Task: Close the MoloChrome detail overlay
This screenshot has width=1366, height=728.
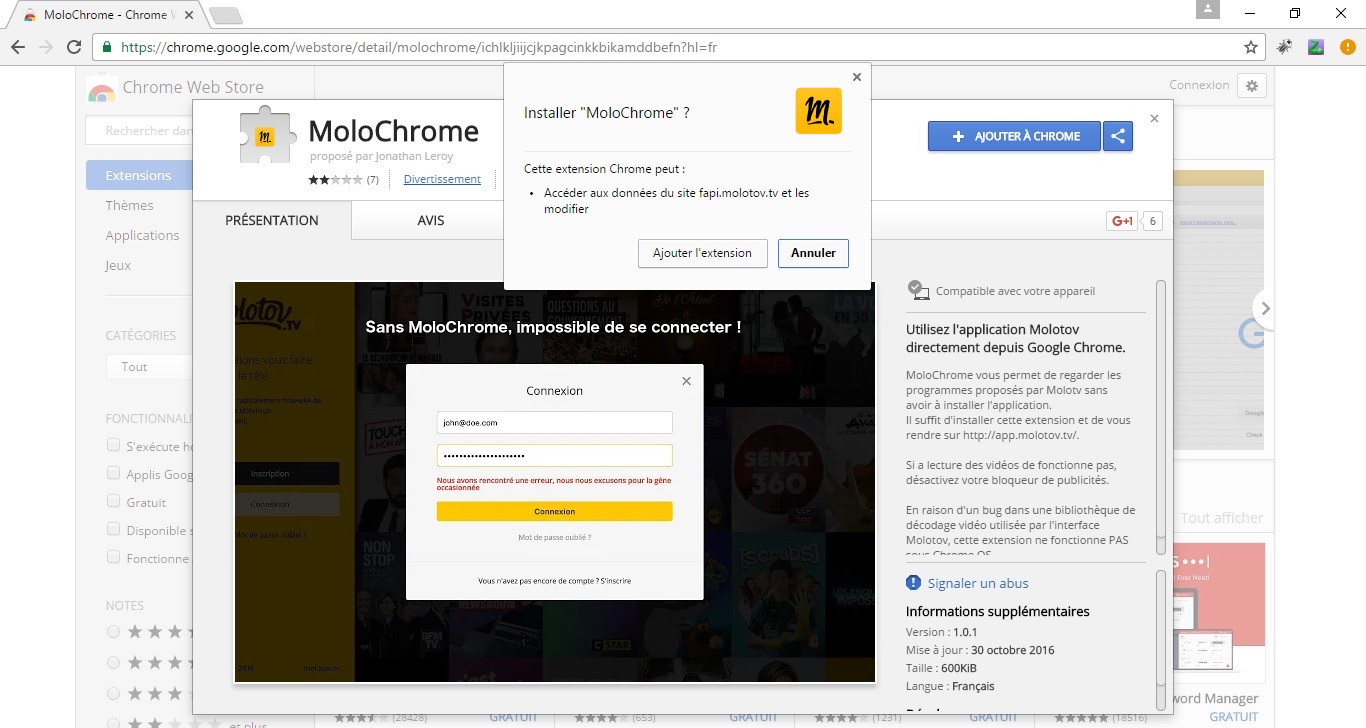Action: 1154,118
